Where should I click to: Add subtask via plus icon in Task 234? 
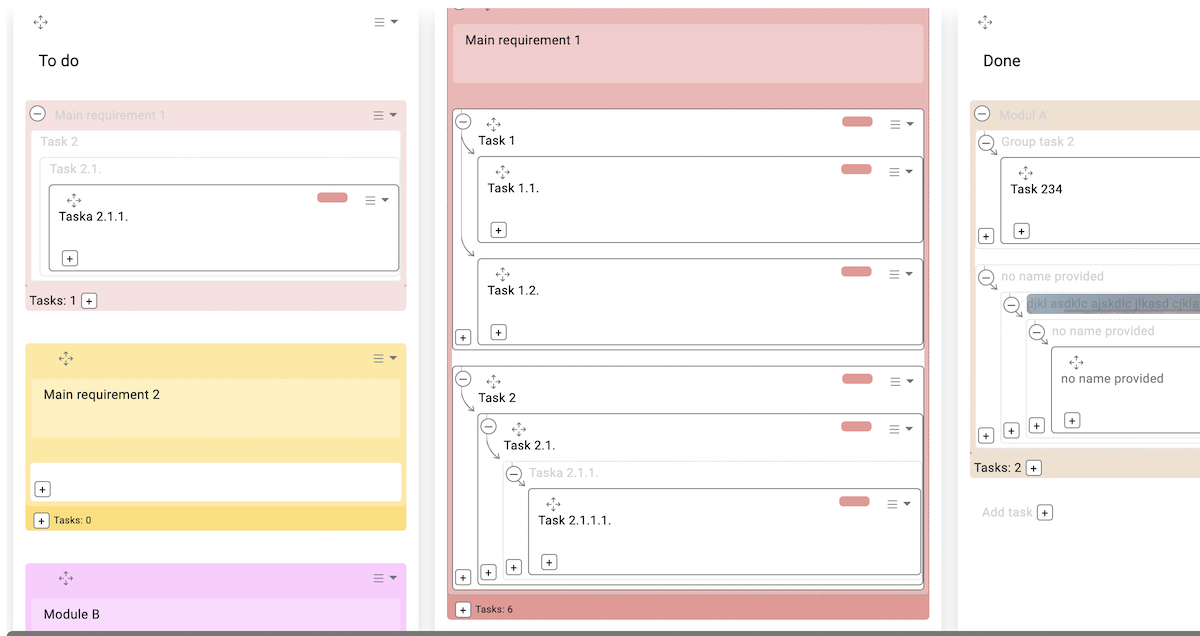1021,231
